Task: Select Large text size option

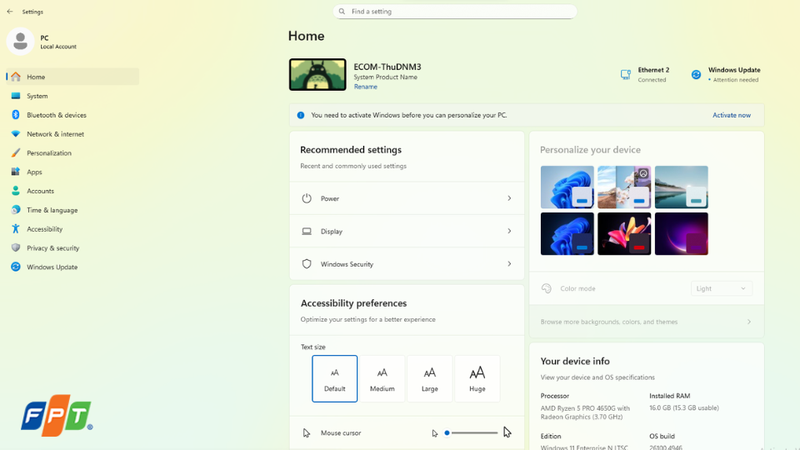Action: tap(430, 379)
